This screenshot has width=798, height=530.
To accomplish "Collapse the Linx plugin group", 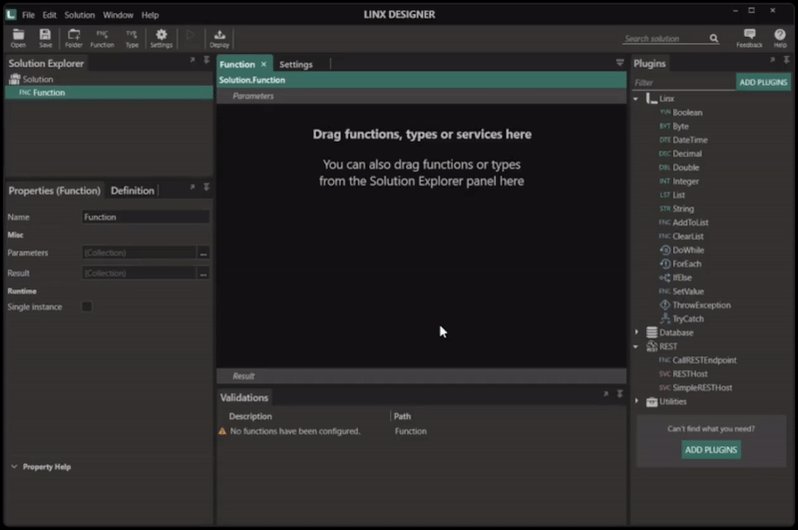I will click(x=636, y=99).
